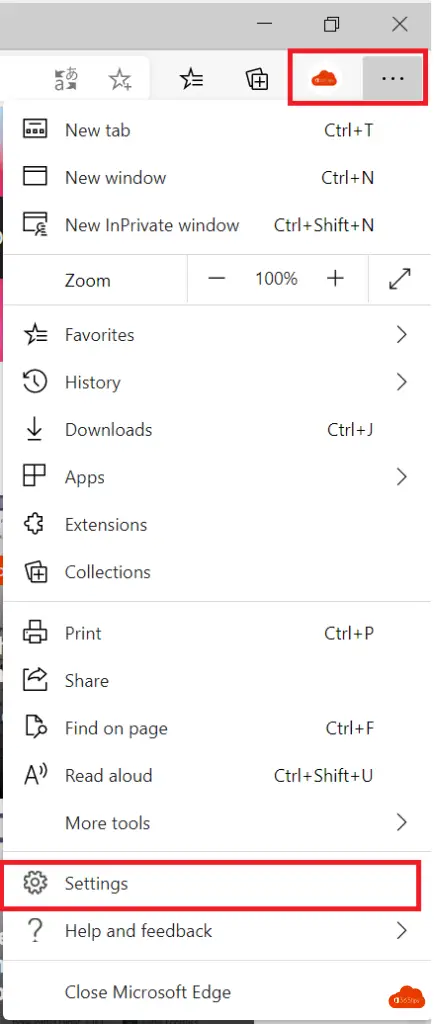Expand the Favorites submenu arrow
The height and width of the screenshot is (1024, 434).
401,335
